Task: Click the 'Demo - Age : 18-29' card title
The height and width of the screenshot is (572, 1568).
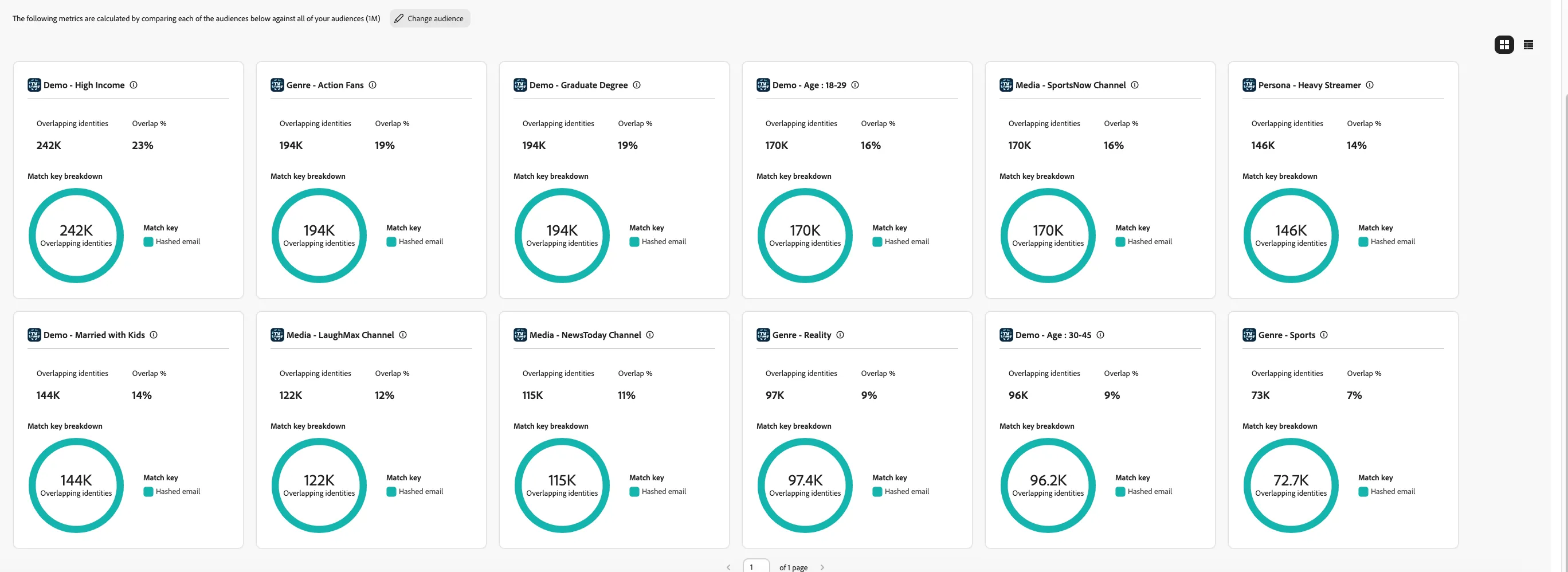Action: pos(809,85)
